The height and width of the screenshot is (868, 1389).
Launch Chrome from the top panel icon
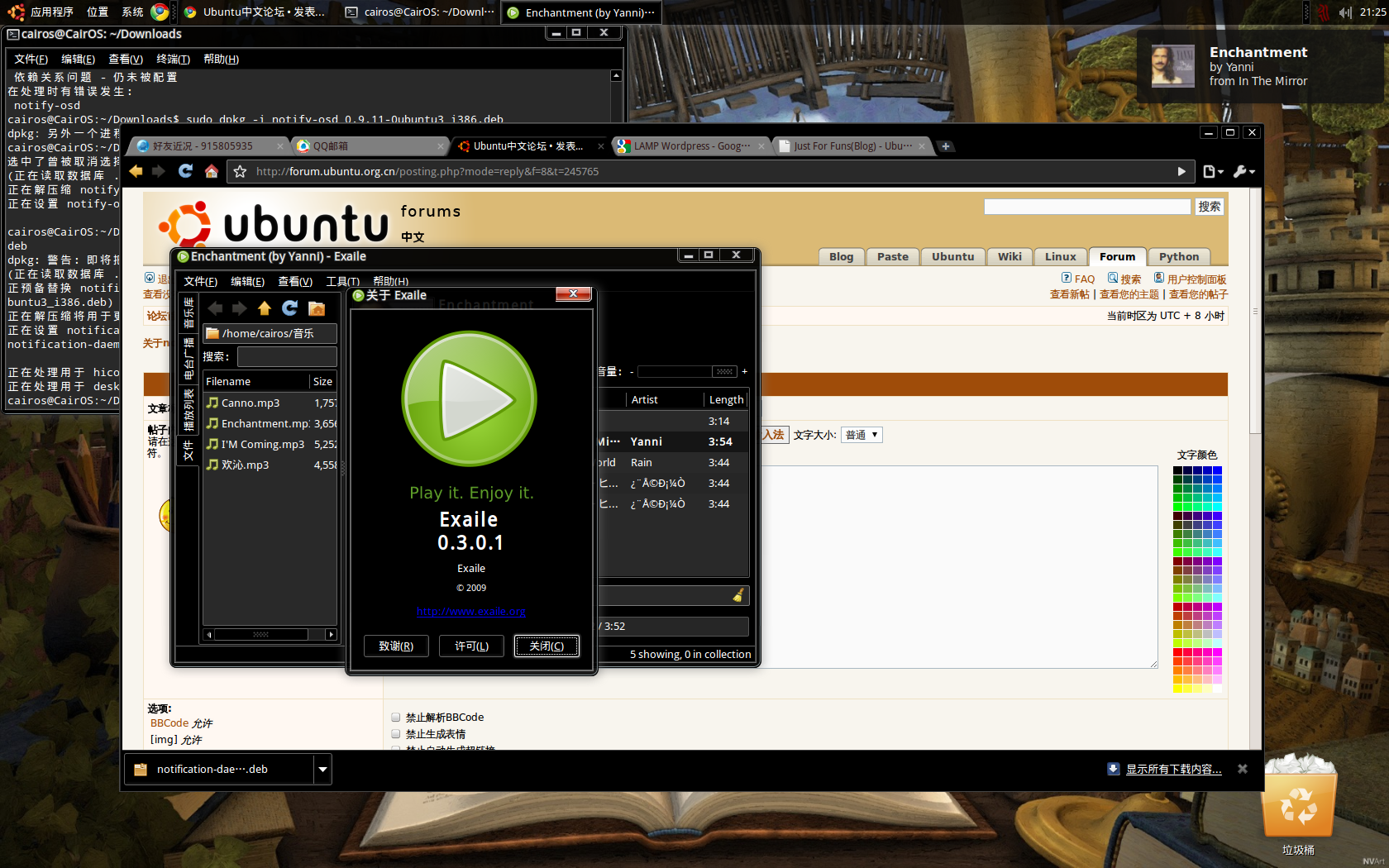pyautogui.click(x=160, y=12)
